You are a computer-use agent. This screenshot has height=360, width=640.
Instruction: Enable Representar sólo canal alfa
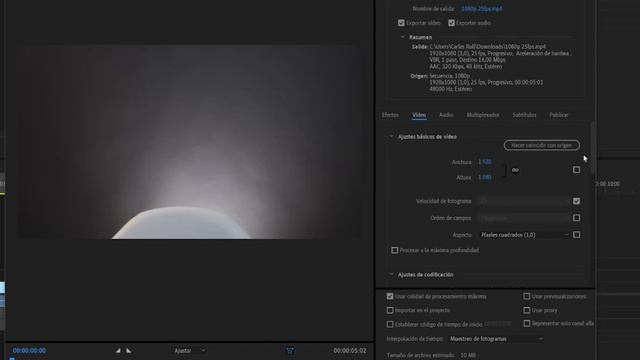(527, 323)
